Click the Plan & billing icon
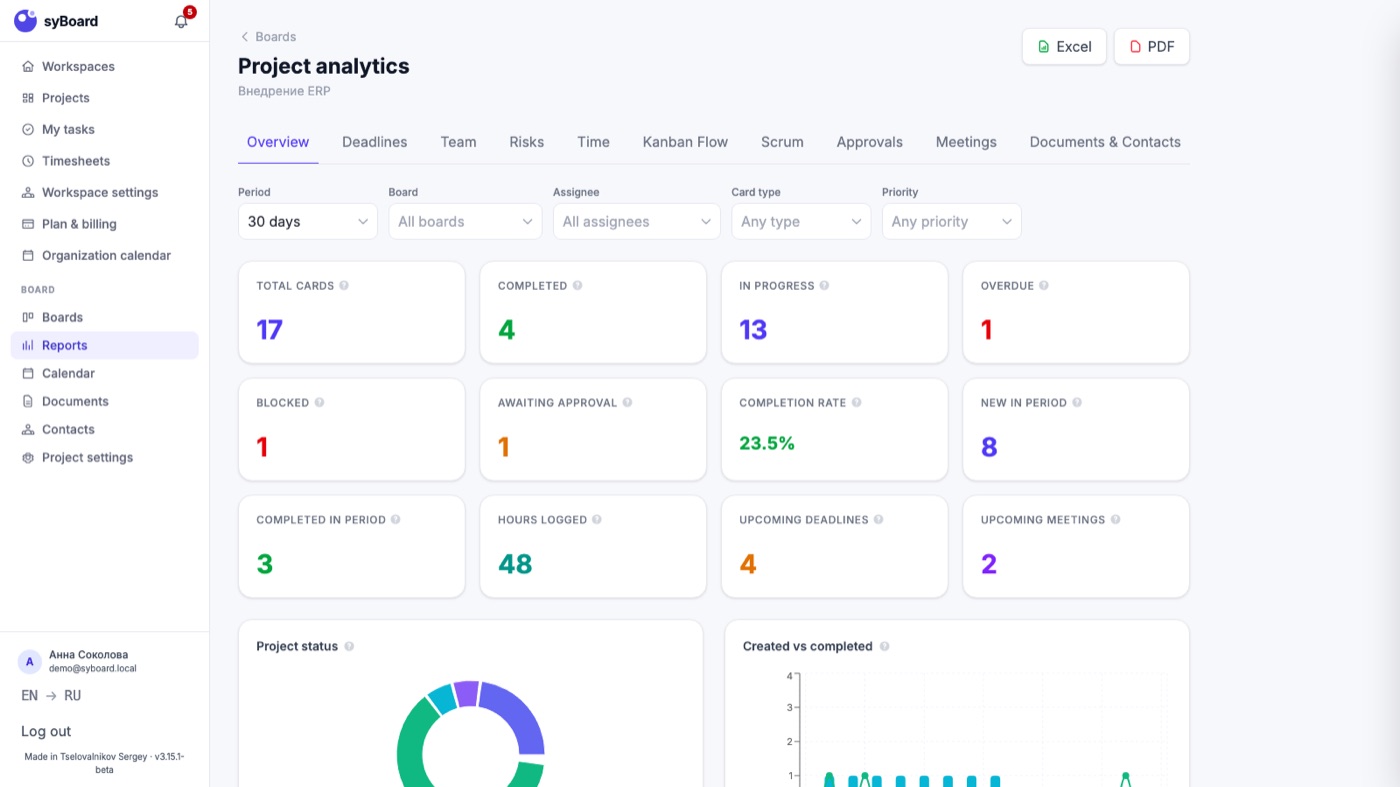The height and width of the screenshot is (787, 1400). [28, 224]
